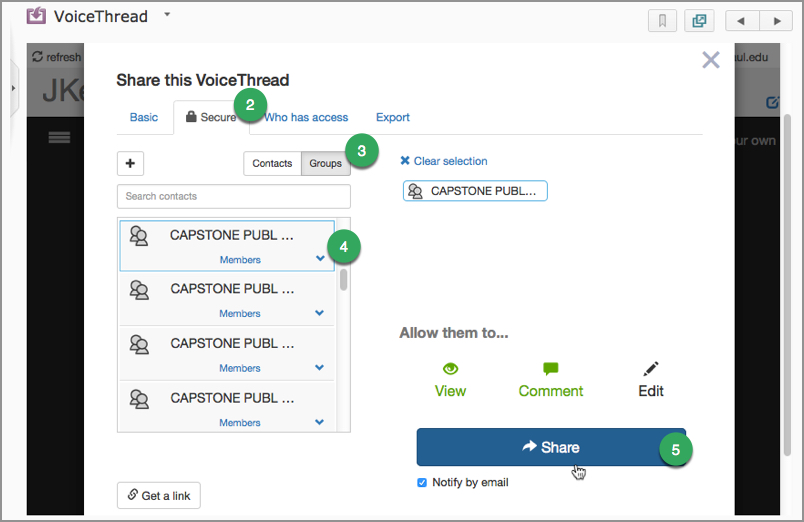Image resolution: width=804 pixels, height=522 pixels.
Task: Open the Who has access tab
Action: (306, 117)
